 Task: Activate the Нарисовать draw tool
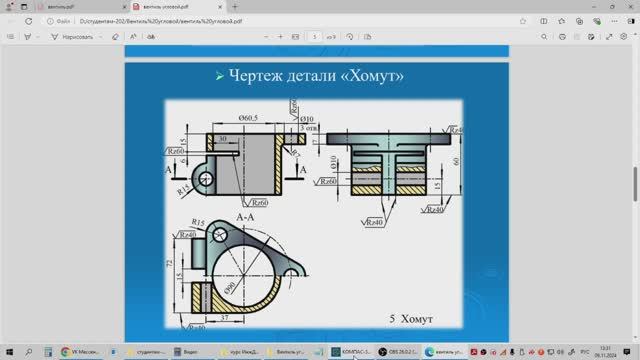72,37
